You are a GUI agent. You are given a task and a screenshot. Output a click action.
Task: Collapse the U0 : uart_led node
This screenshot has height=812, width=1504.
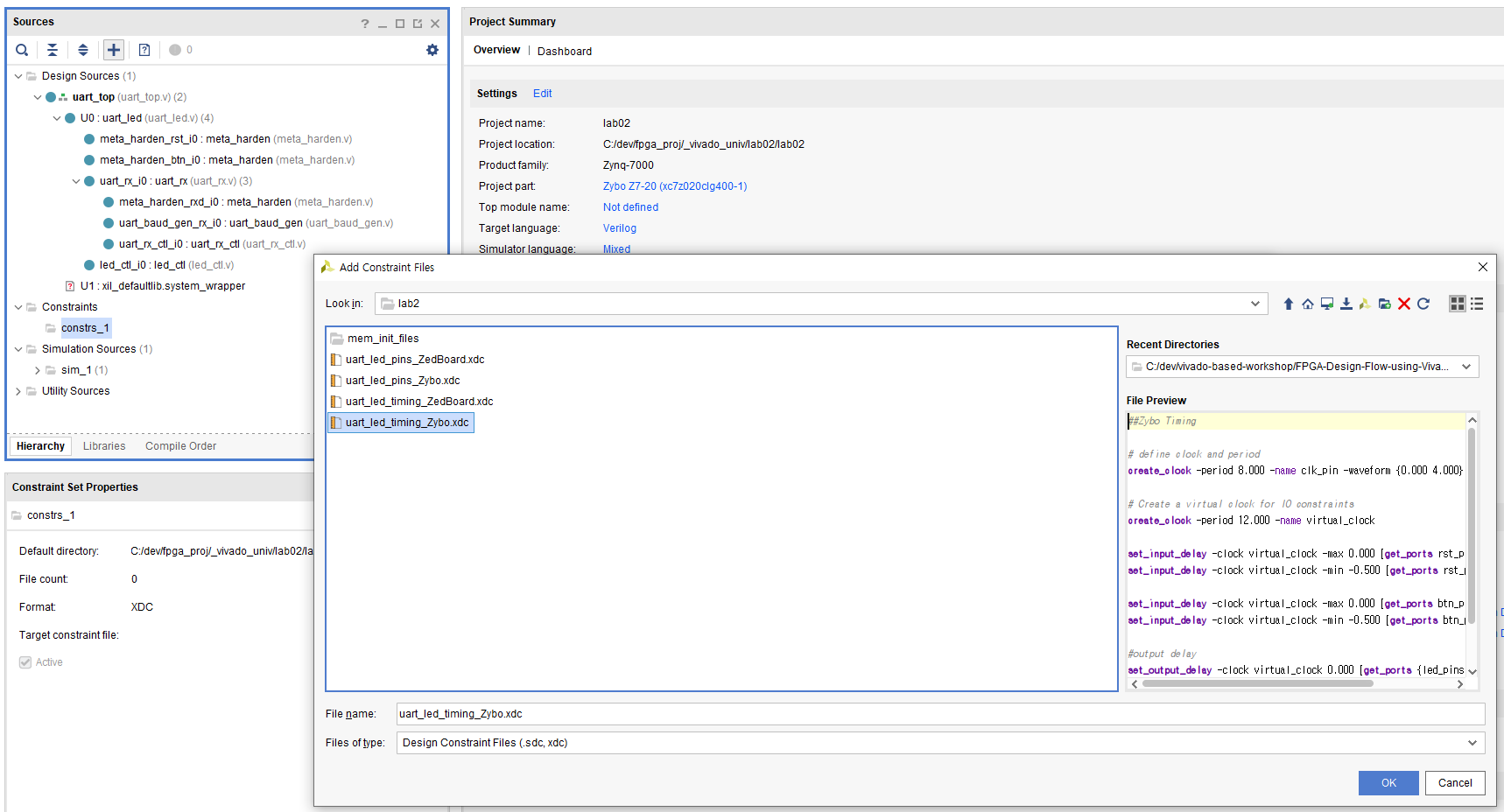pyautogui.click(x=57, y=118)
